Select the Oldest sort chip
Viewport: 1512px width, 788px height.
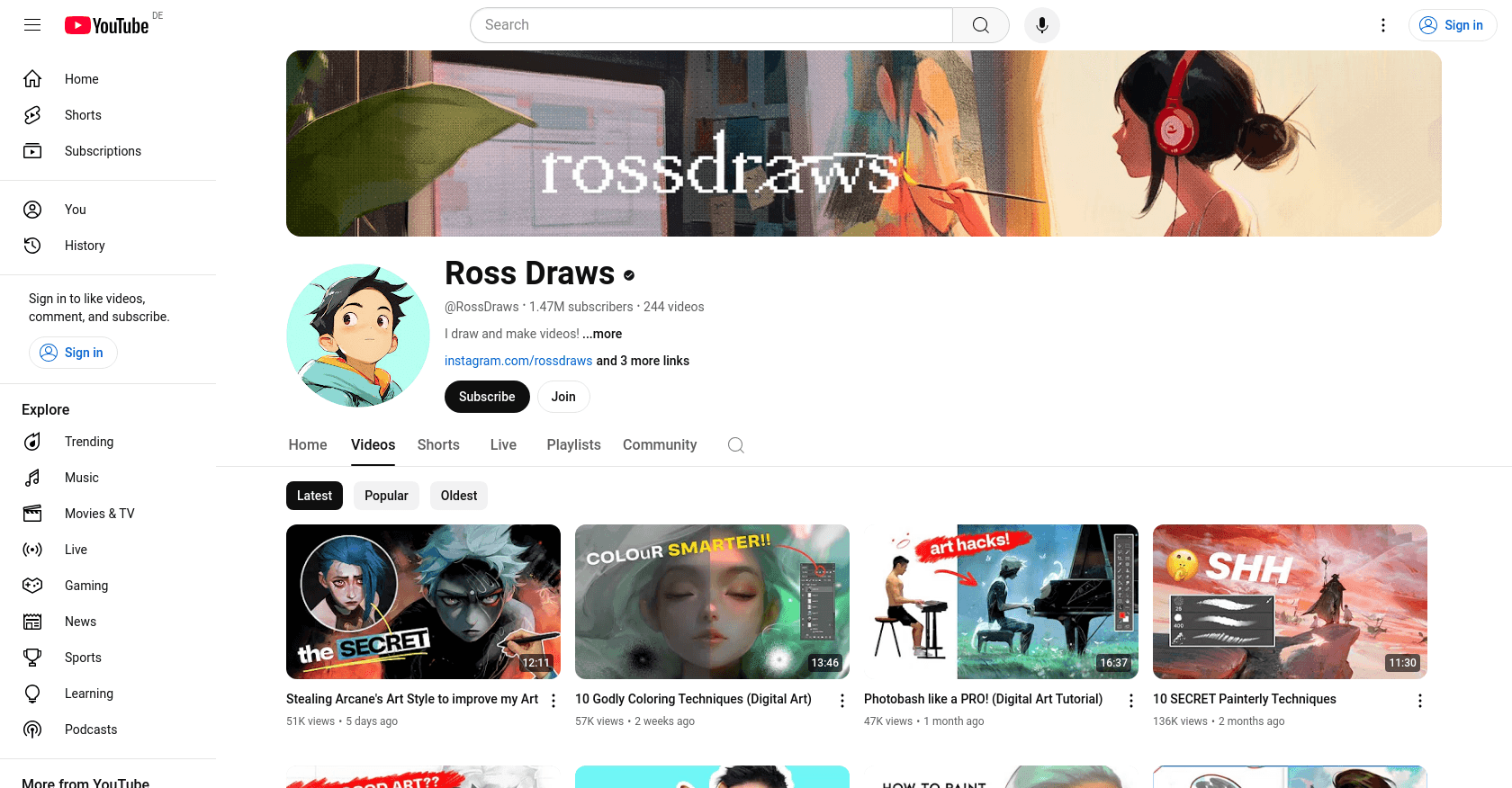(459, 496)
